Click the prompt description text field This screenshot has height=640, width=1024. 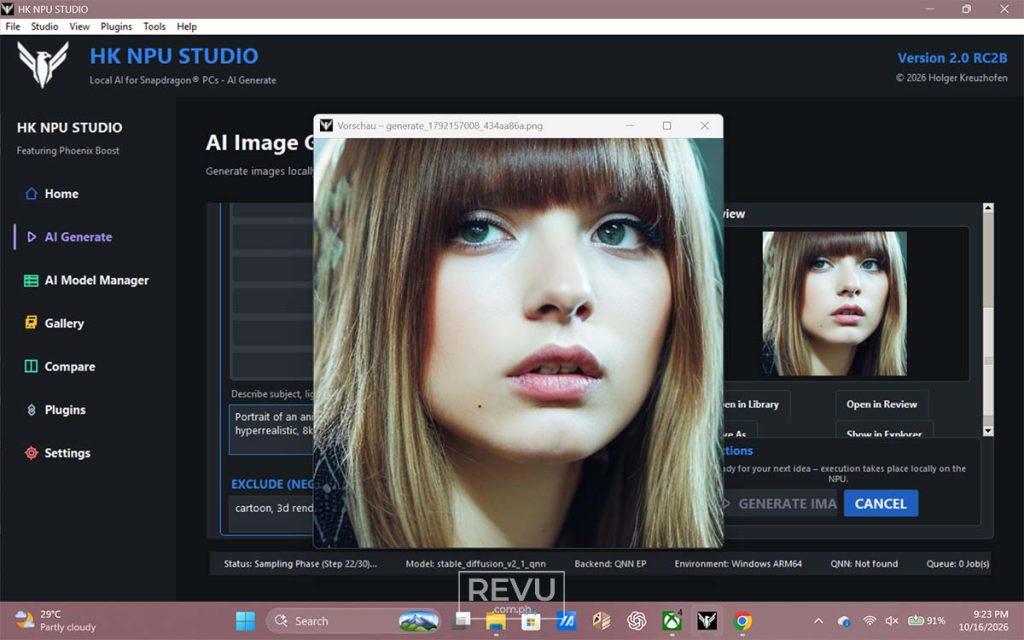tap(272, 429)
